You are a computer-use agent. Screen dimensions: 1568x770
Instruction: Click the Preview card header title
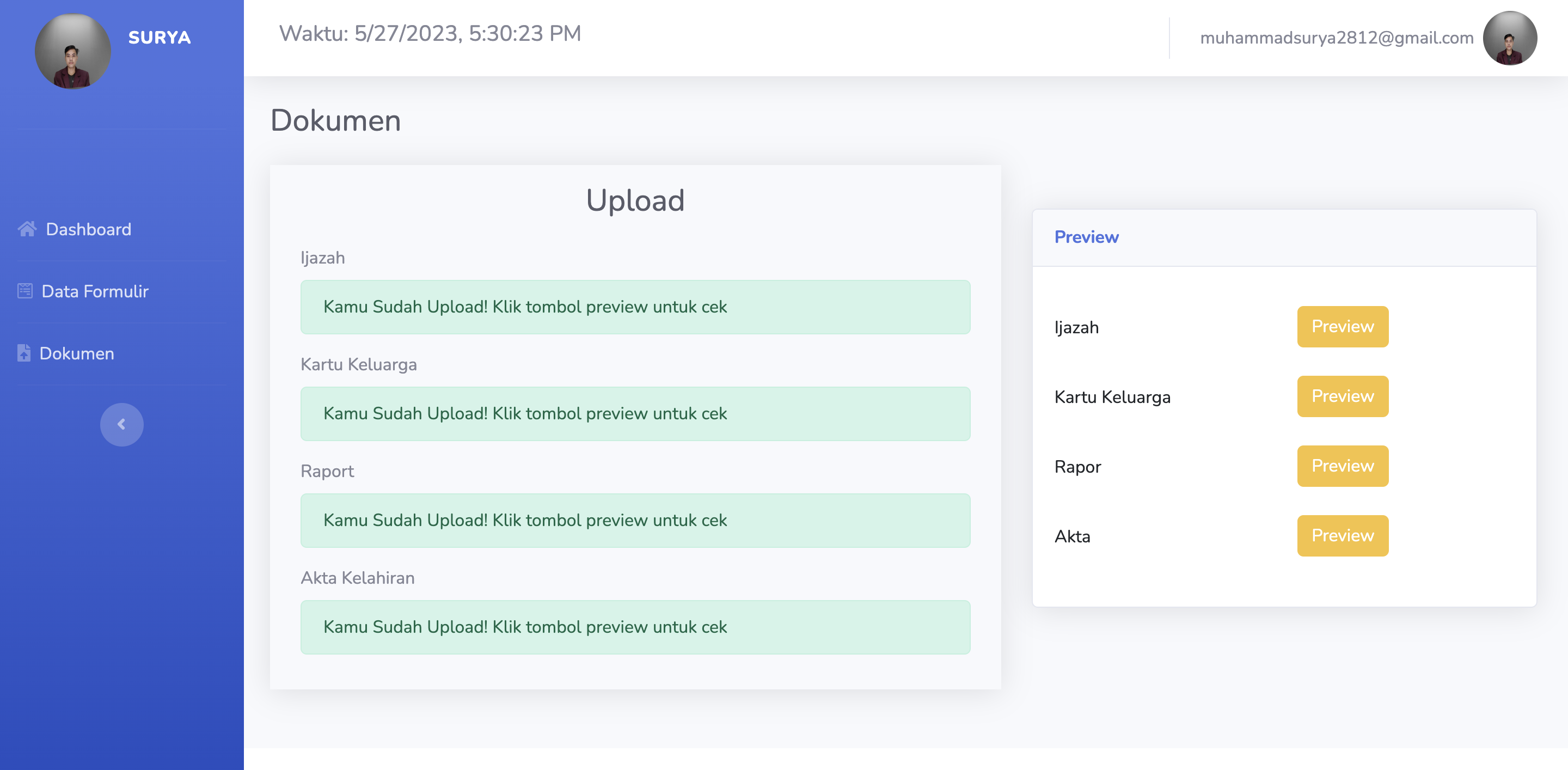pyautogui.click(x=1086, y=237)
